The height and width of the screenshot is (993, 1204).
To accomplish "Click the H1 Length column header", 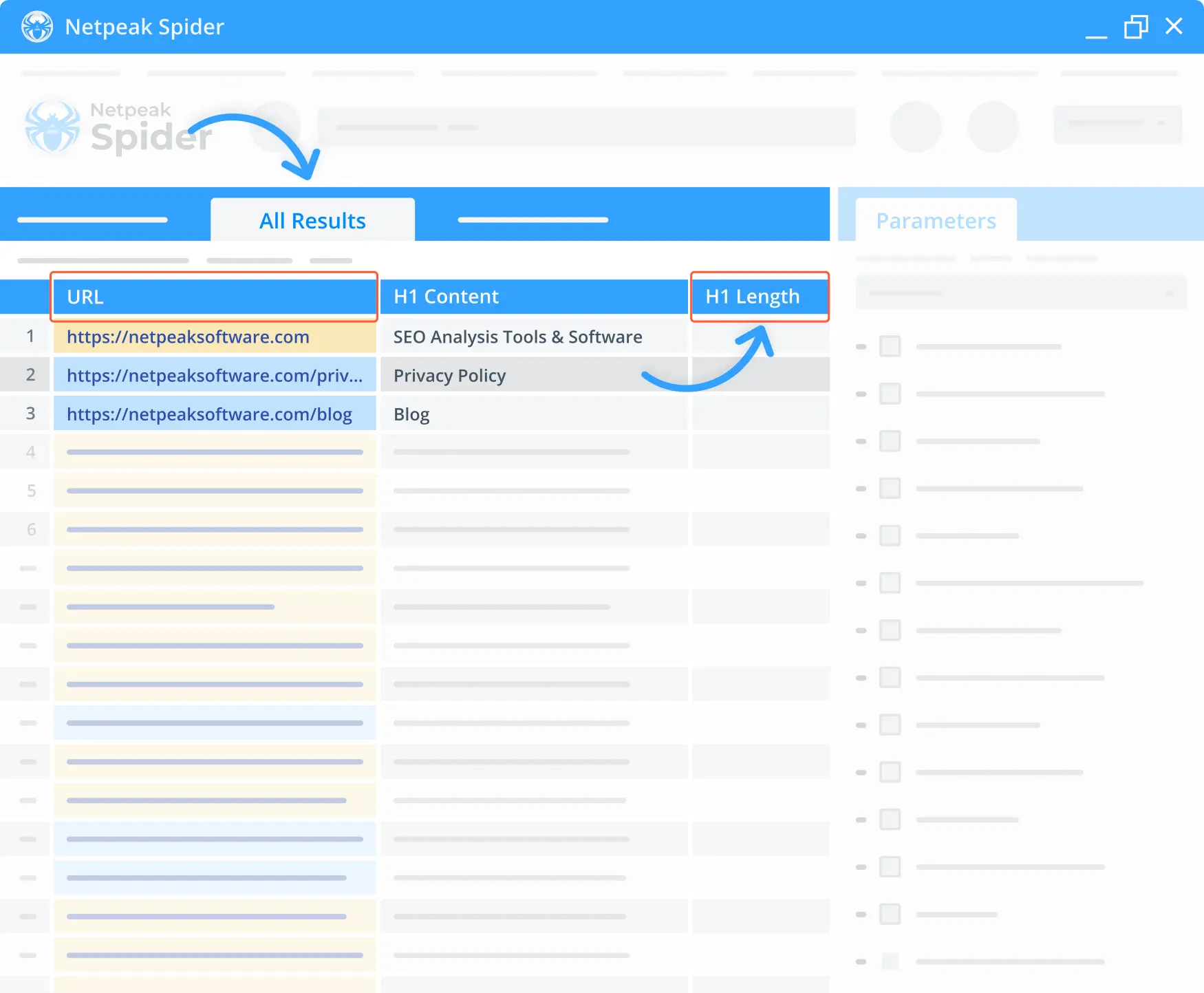I will pos(760,297).
